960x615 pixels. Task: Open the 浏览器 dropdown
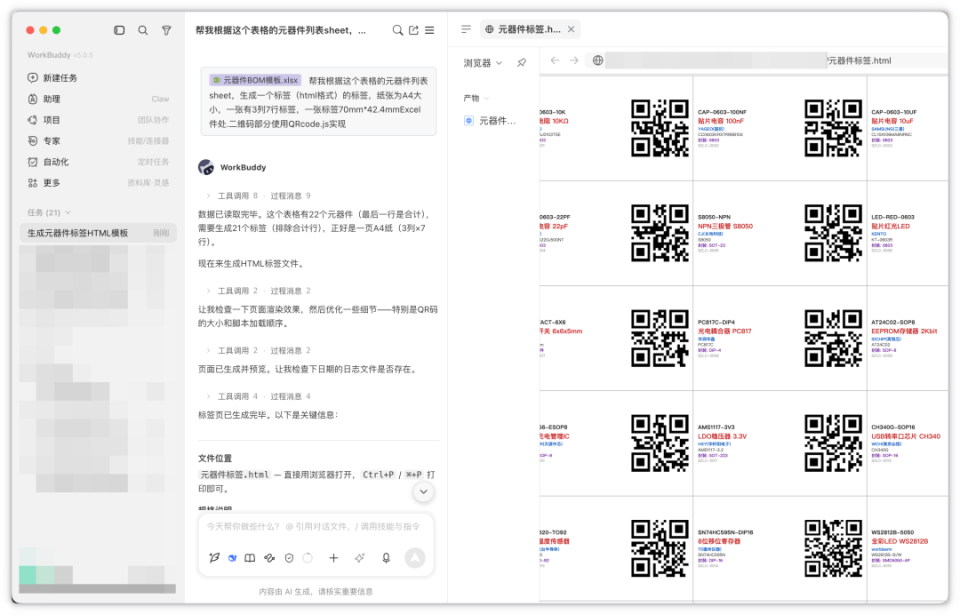tap(482, 62)
